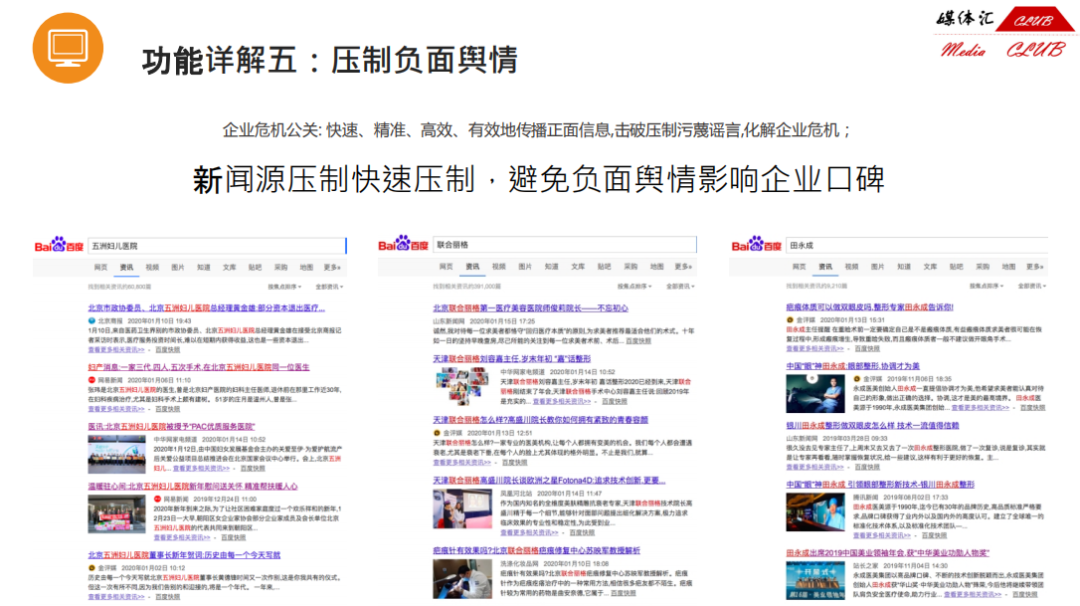Click the Media CLUB logo
This screenshot has height=606, width=1080.
(1002, 34)
